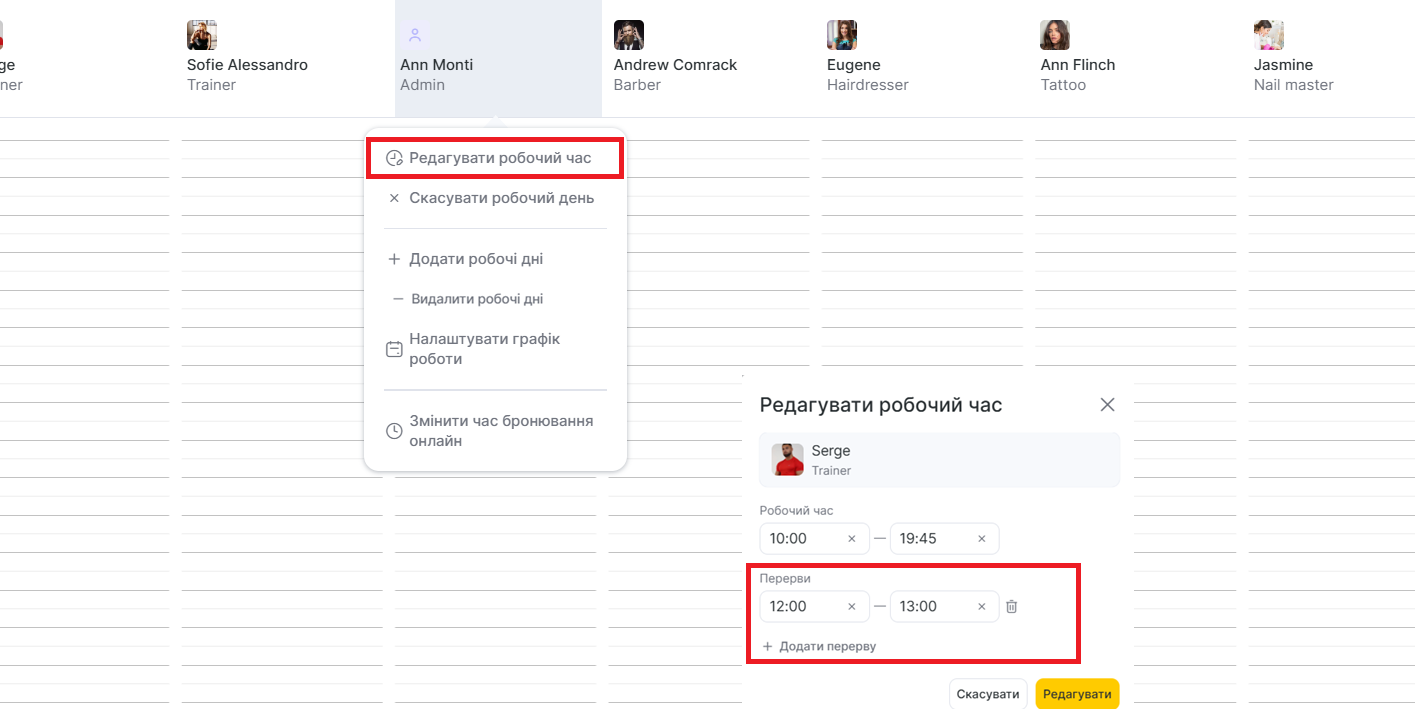This screenshot has width=1415, height=709.
Task: Select the Jasmine column name
Action: click(1284, 65)
